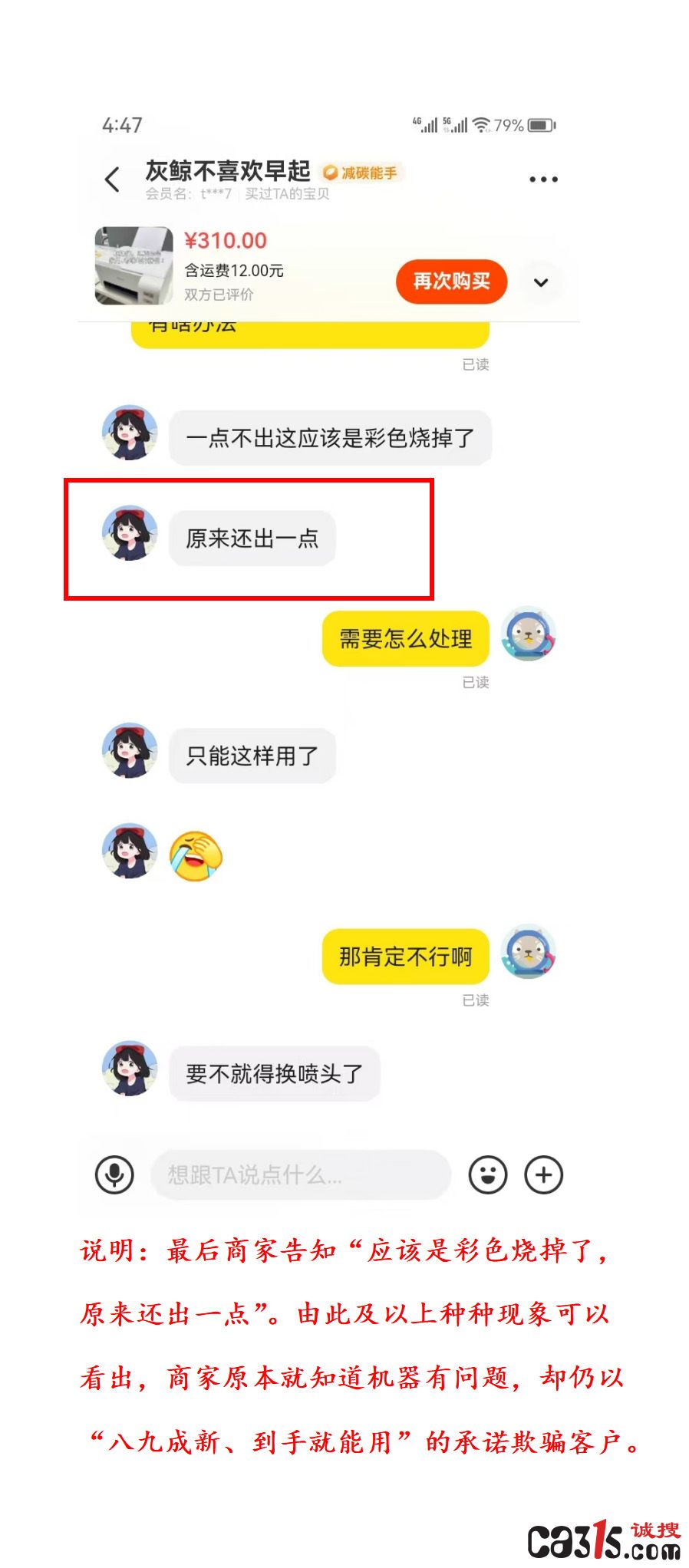
Task: Tap the username 灰鲸不喜欢早起
Action: [x=228, y=170]
